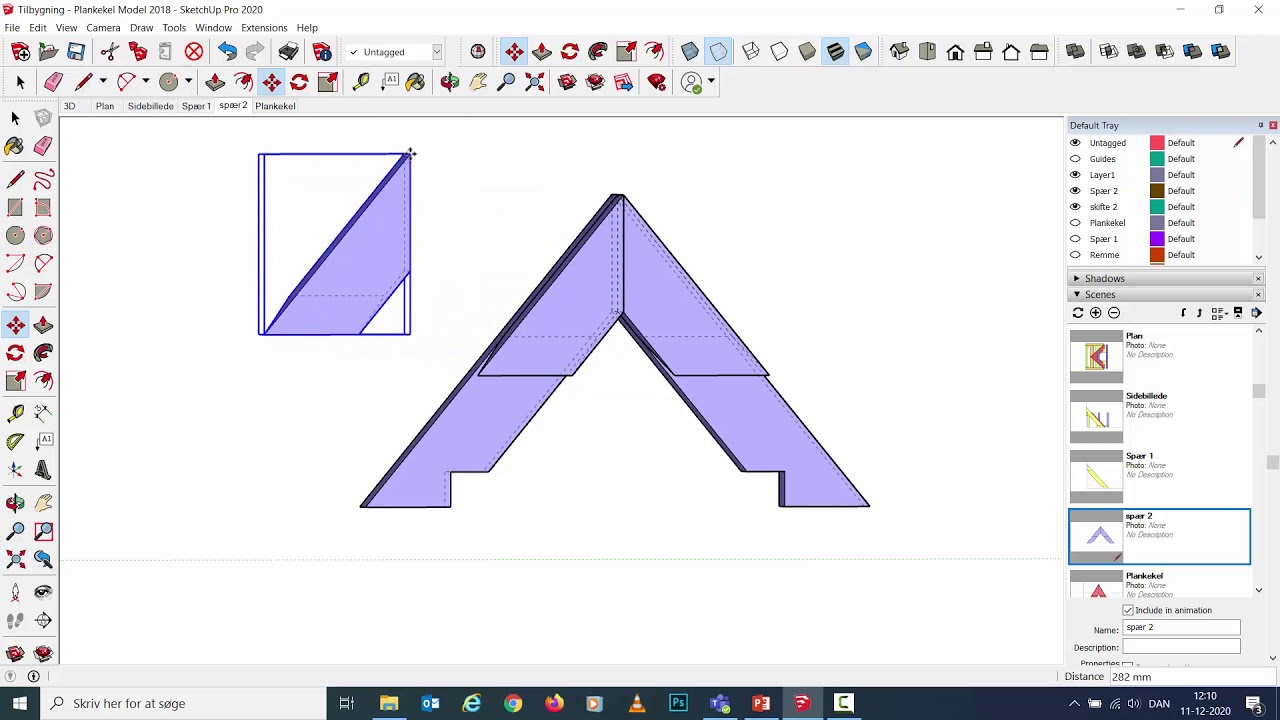This screenshot has height=720, width=1280.
Task: Open Circle tool dropdown arrow
Action: [188, 82]
